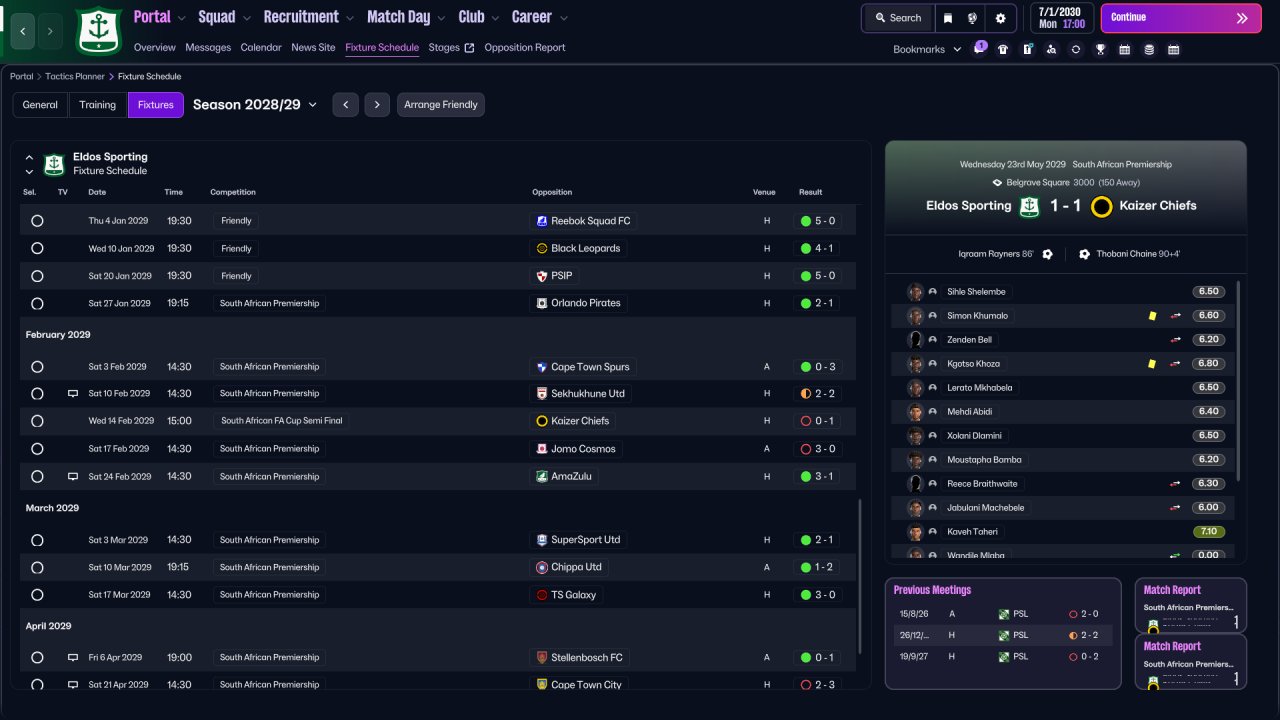Select the Sat 20 Jan 2029 PSIP fixture

point(37,276)
